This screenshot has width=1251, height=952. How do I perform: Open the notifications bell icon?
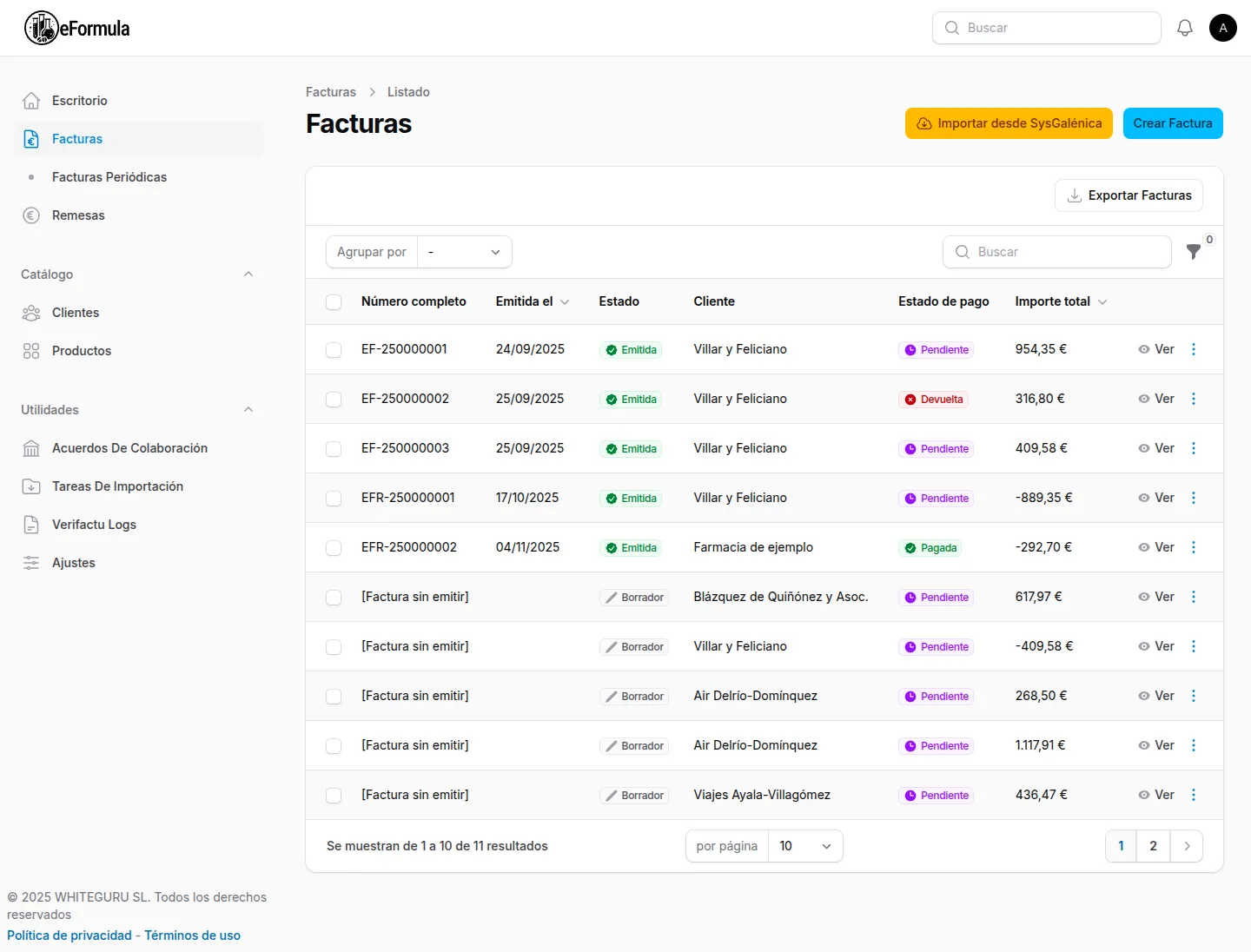coord(1185,28)
